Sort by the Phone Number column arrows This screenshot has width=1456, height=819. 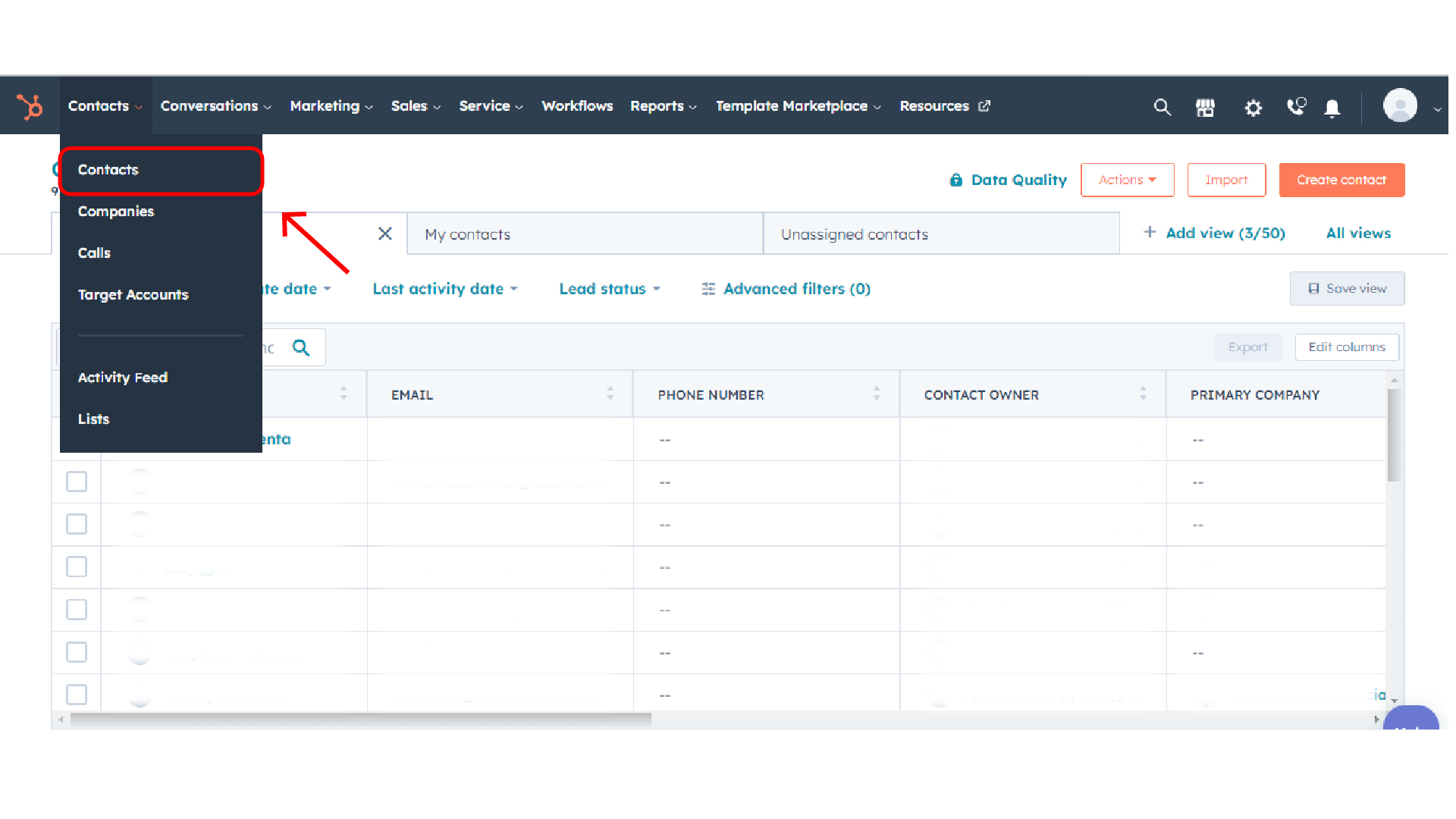[x=877, y=393]
